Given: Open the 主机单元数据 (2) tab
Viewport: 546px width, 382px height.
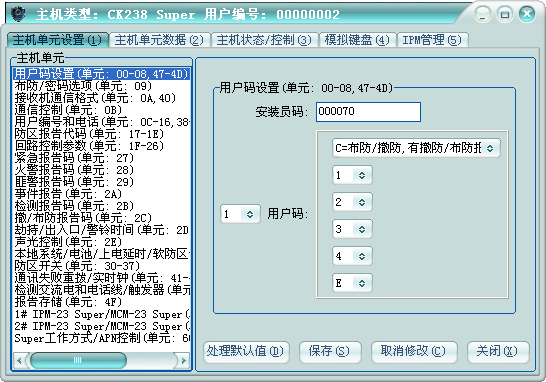Looking at the screenshot, I should click(x=159, y=40).
